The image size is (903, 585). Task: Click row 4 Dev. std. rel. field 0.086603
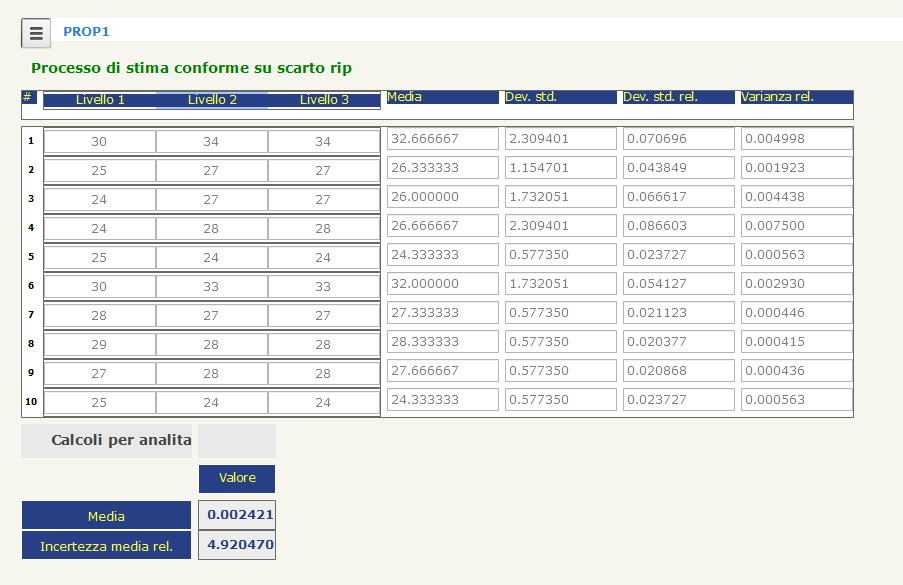click(678, 226)
